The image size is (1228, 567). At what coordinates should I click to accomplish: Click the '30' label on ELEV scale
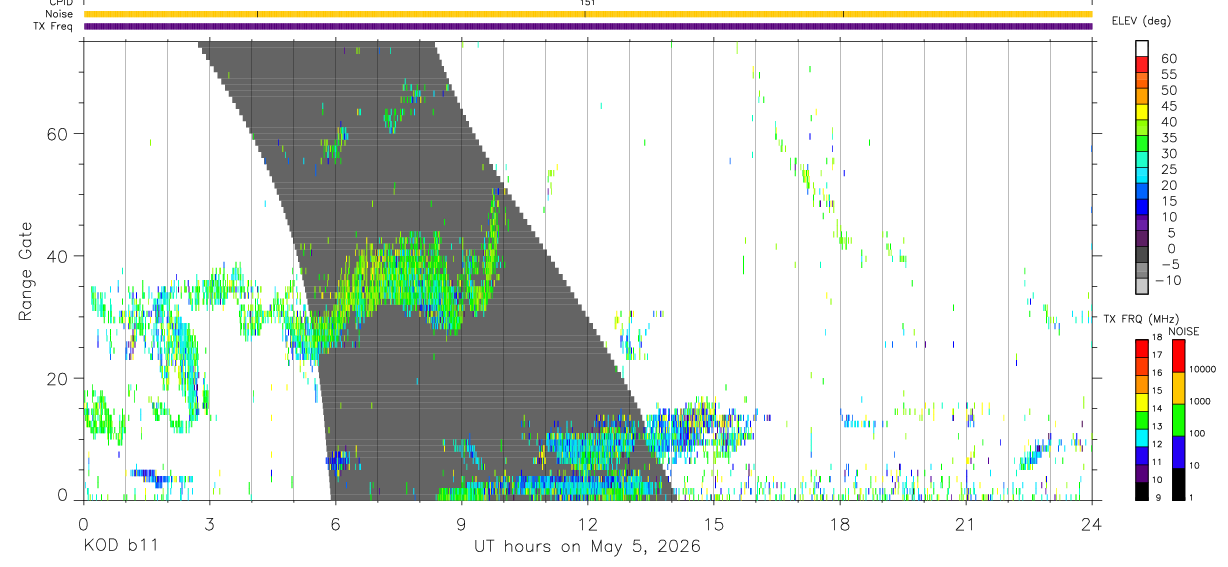coord(1169,153)
